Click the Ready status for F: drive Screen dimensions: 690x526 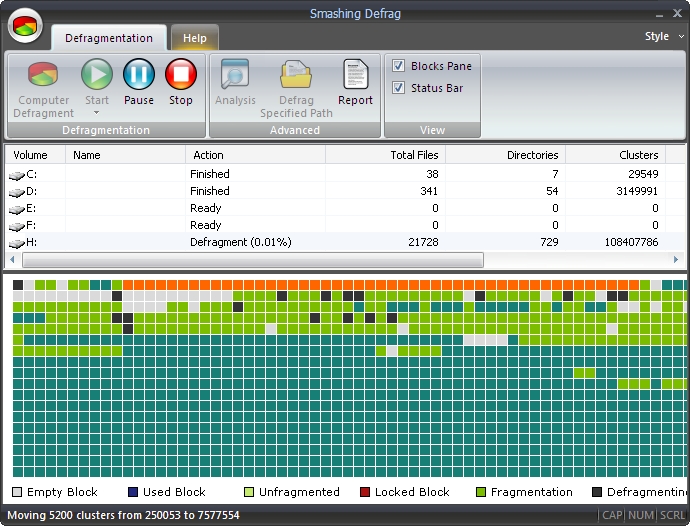click(206, 225)
